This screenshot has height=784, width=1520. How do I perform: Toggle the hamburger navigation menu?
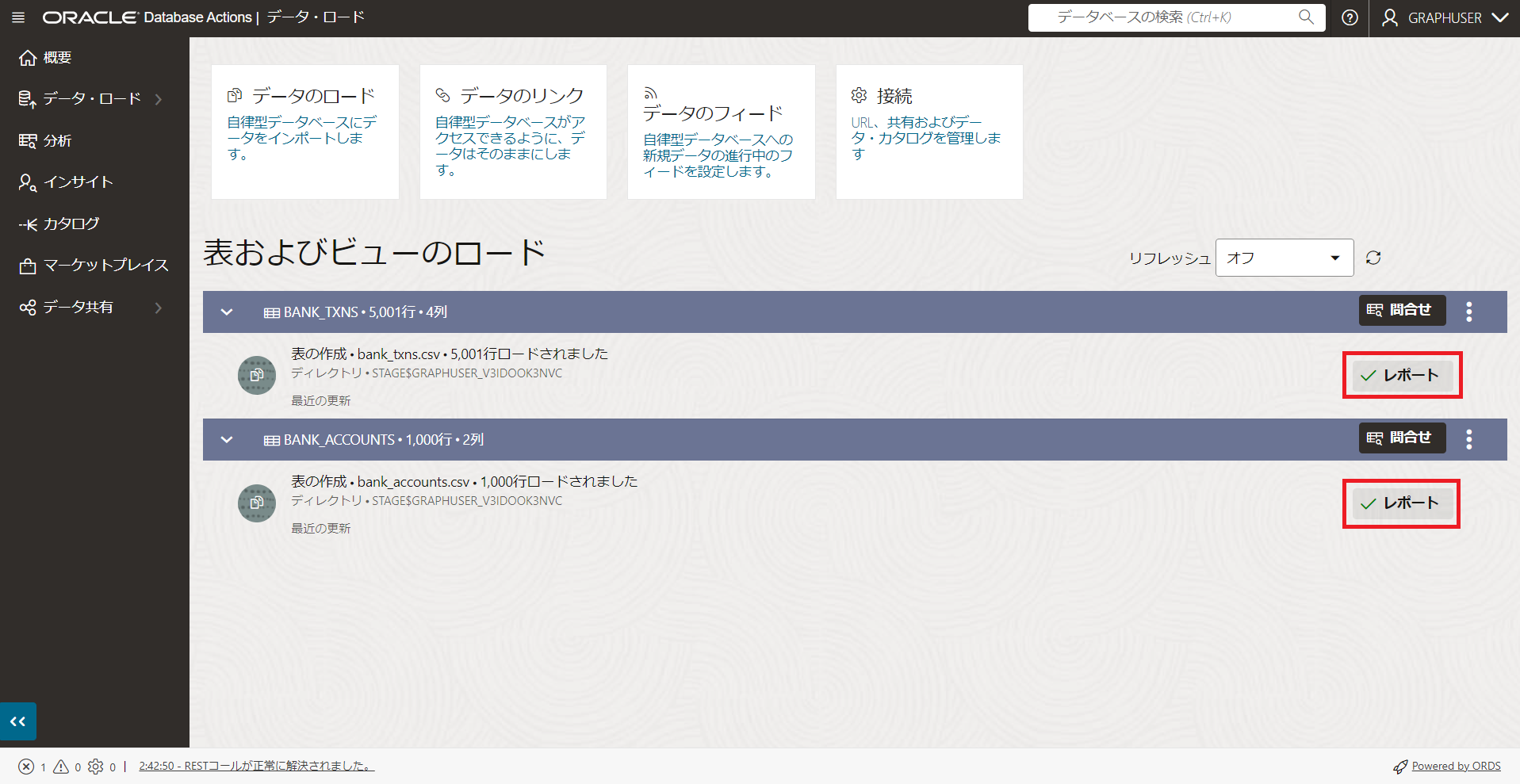[17, 17]
